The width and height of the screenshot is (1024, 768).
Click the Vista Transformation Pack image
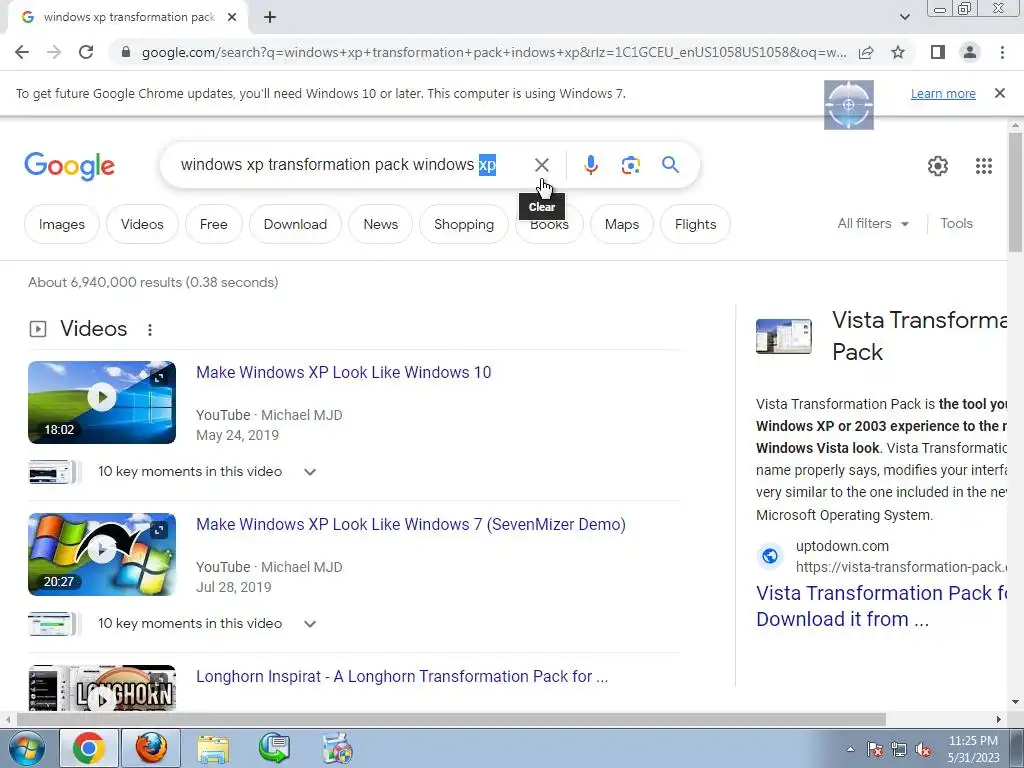(784, 336)
